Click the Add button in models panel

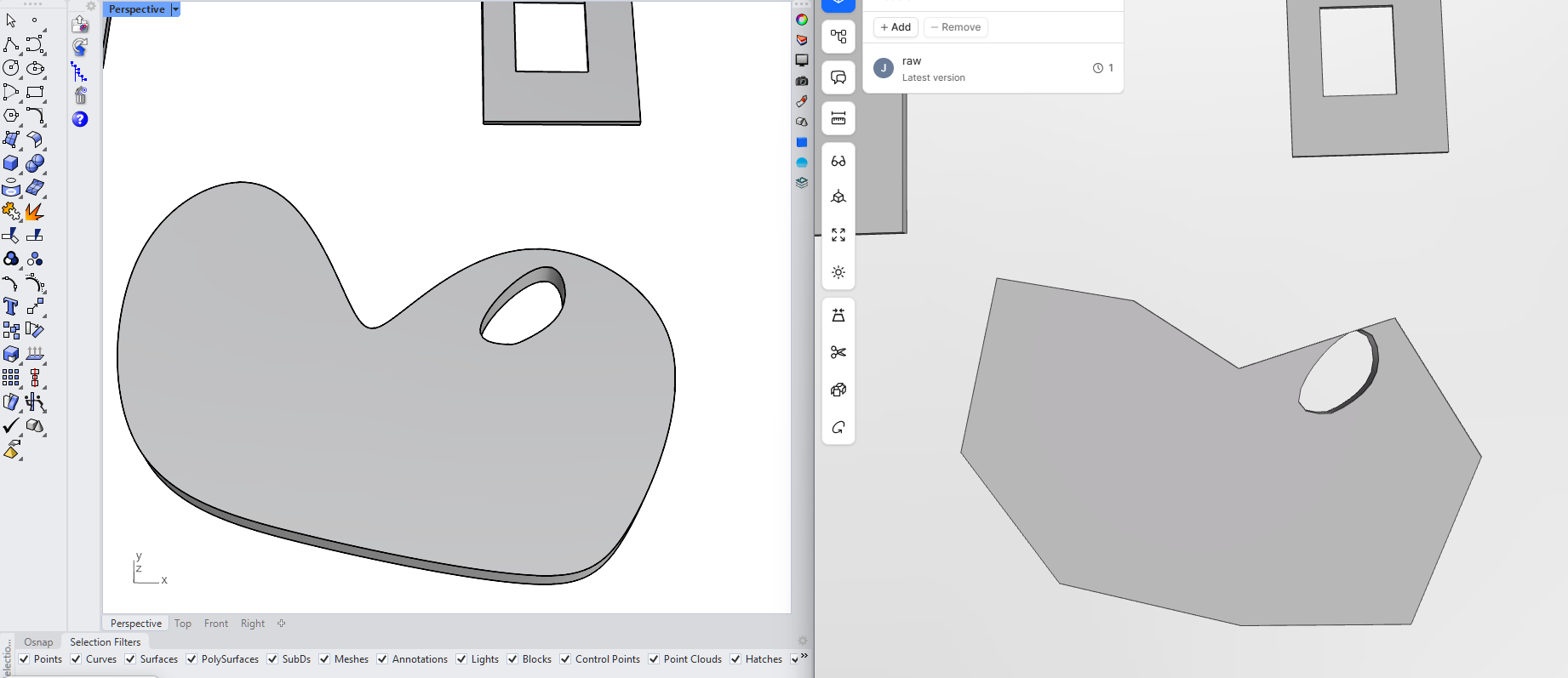(x=896, y=27)
